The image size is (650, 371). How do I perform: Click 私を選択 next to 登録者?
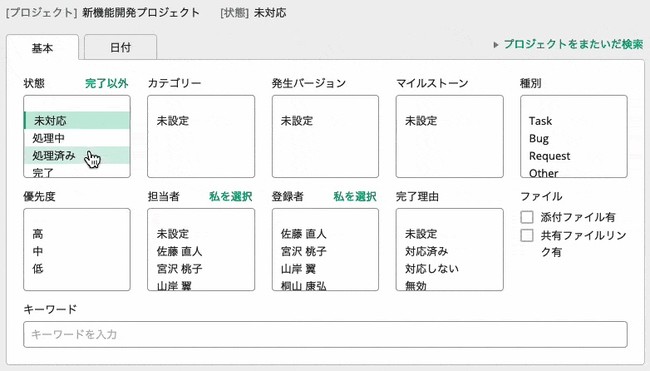[x=355, y=196]
